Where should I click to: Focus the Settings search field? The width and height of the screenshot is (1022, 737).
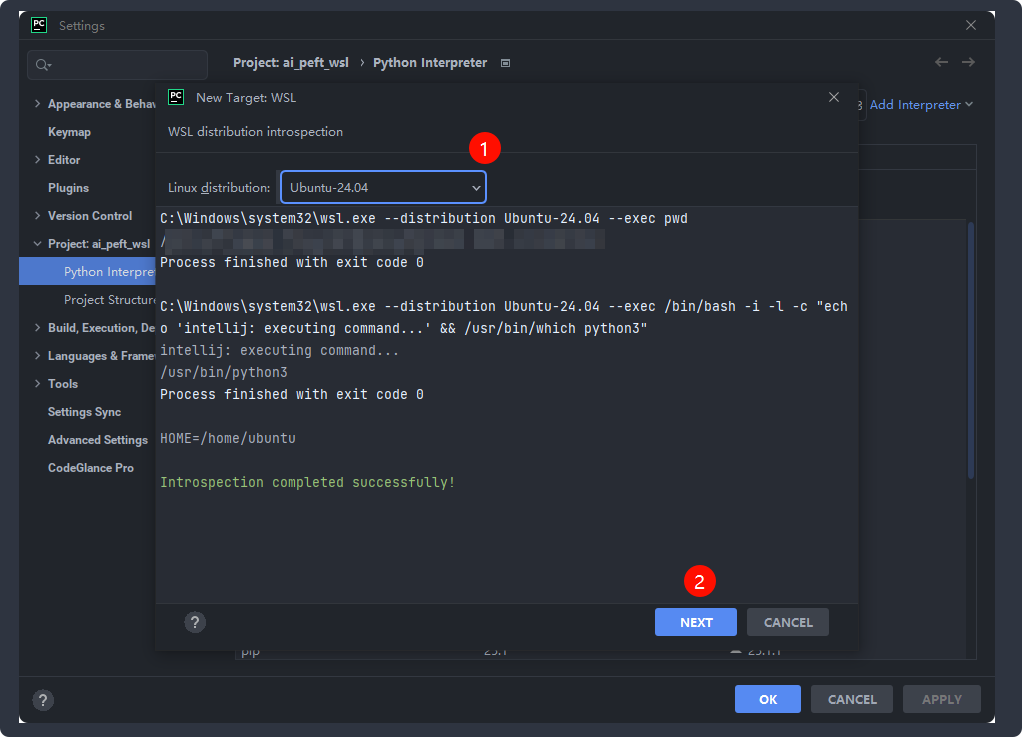(117, 65)
